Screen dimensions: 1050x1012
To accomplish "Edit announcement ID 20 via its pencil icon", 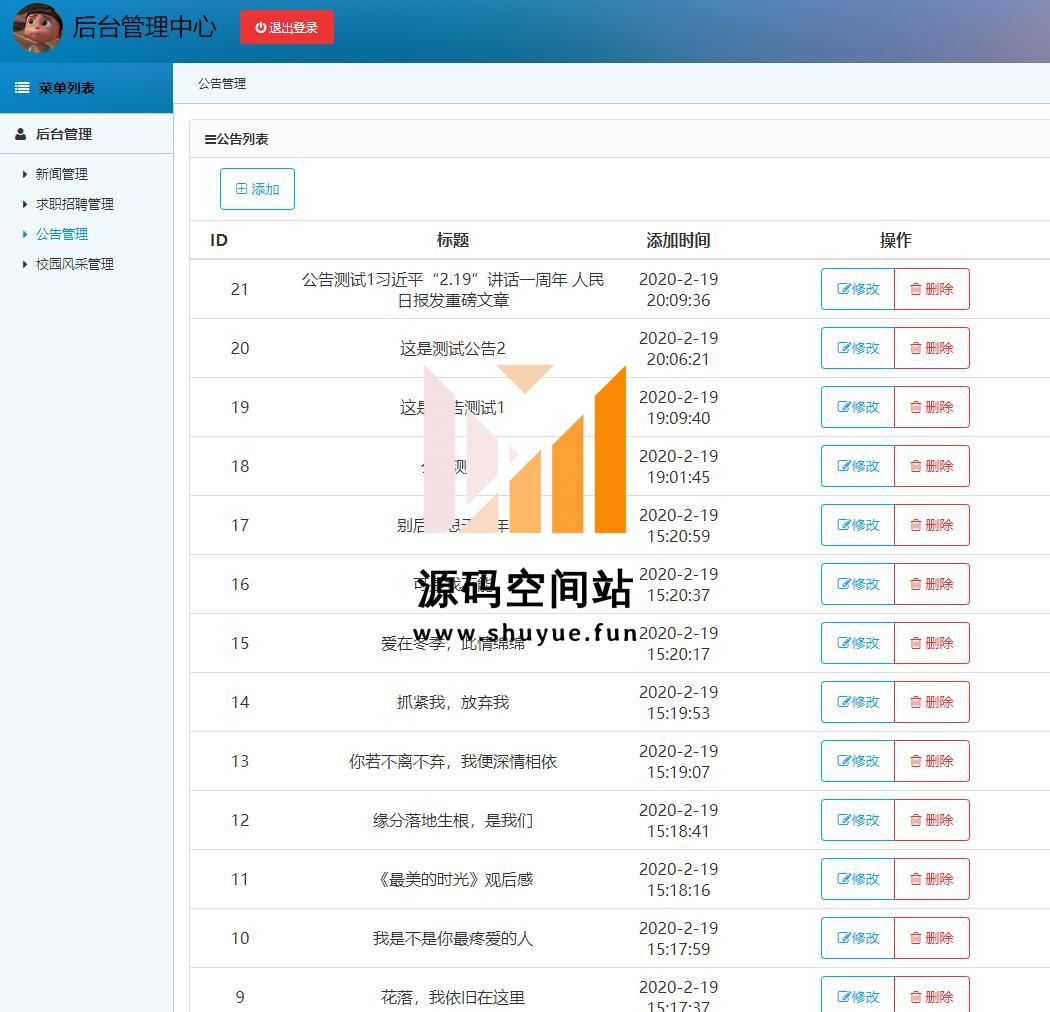I will [843, 348].
